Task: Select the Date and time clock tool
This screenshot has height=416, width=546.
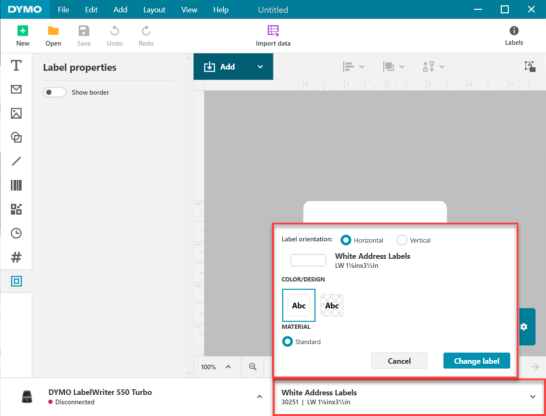Action: click(x=16, y=233)
